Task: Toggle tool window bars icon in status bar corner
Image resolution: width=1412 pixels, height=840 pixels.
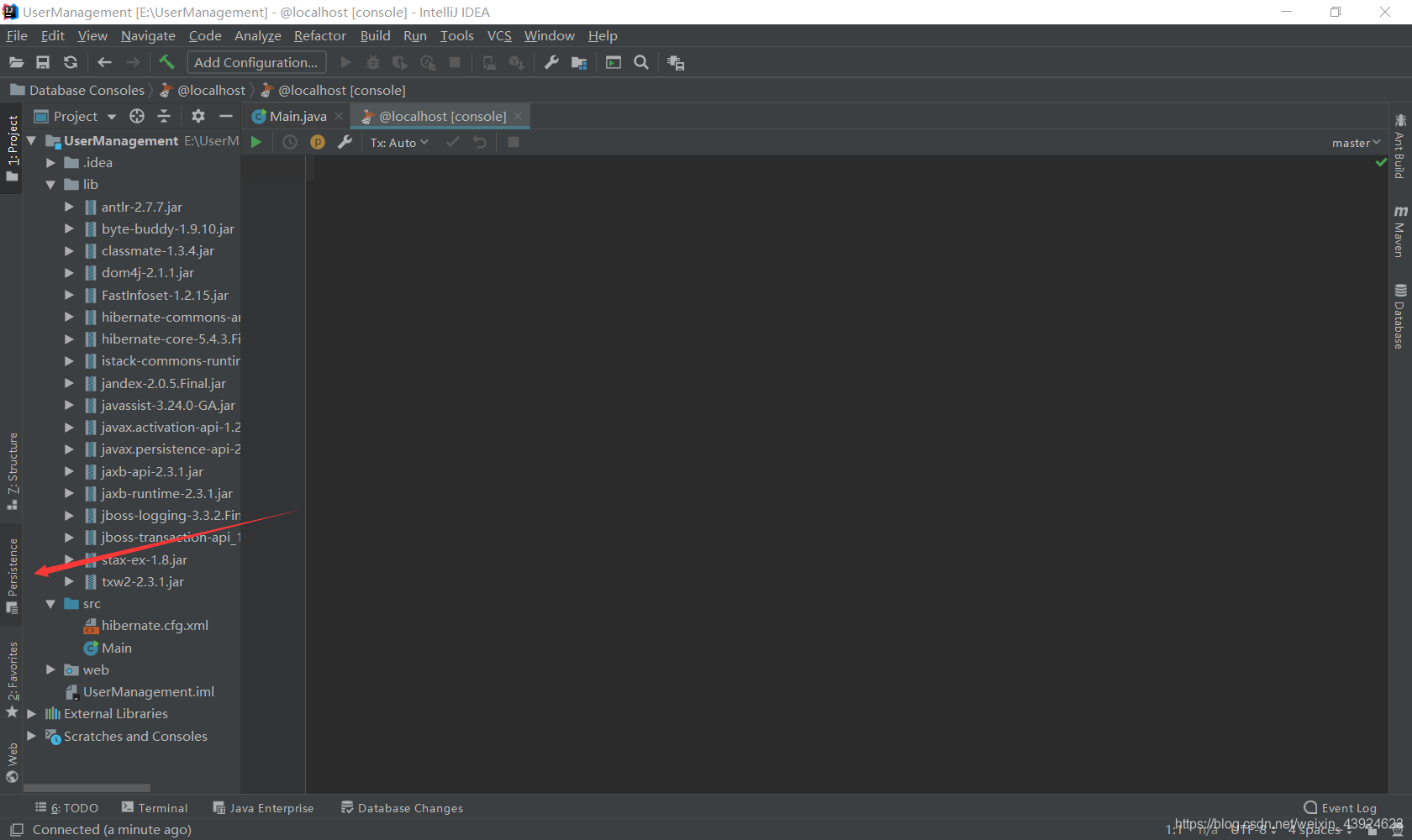Action: coord(16,829)
